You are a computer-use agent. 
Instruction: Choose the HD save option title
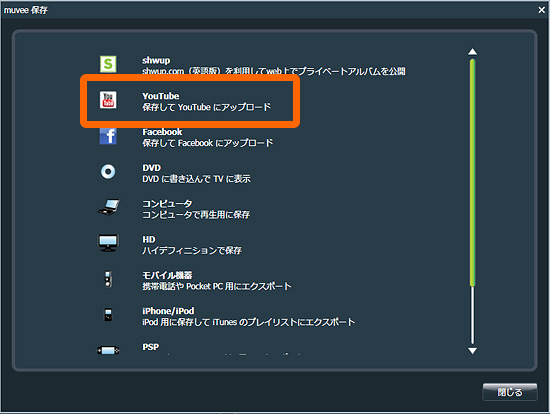[149, 239]
